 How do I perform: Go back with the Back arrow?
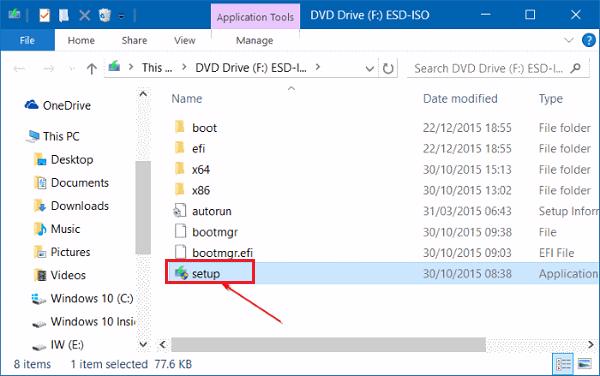click(19, 69)
